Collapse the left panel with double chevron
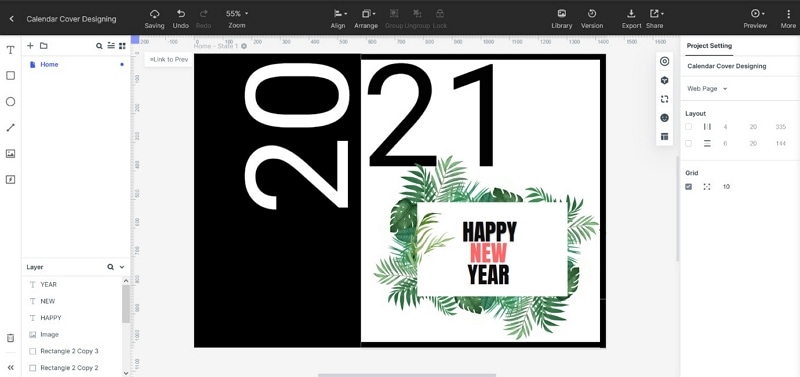Screen dimensions: 800x377 10,367
